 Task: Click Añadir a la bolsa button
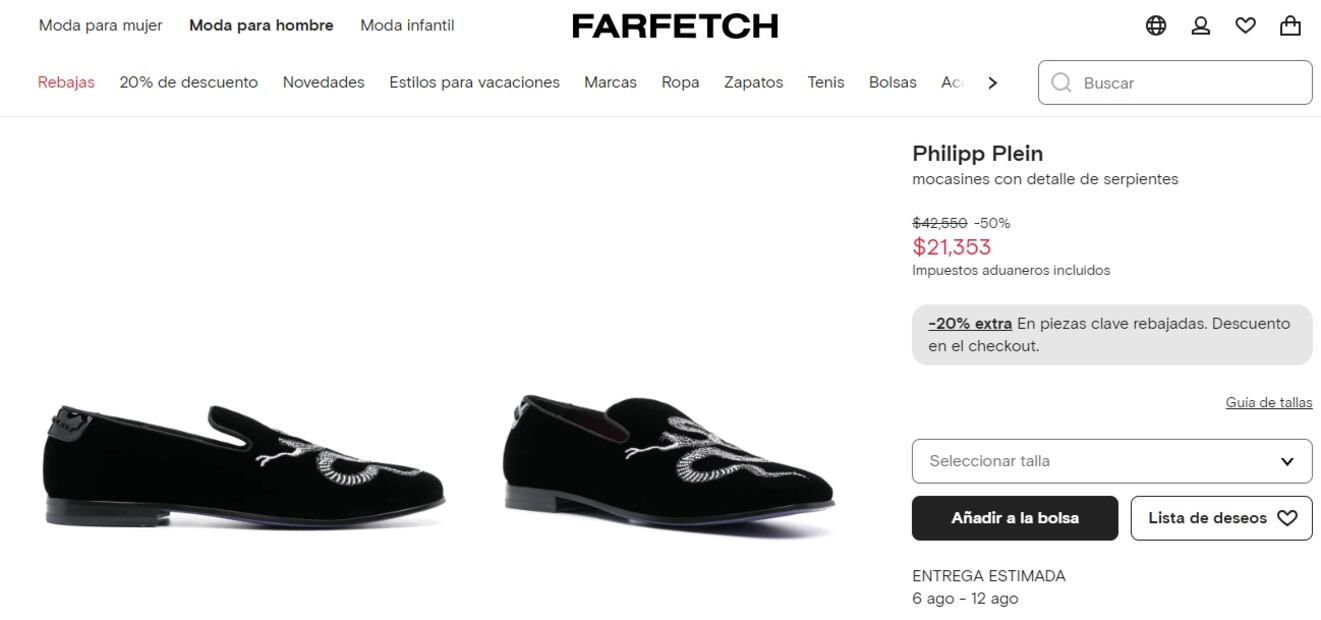[1014, 518]
